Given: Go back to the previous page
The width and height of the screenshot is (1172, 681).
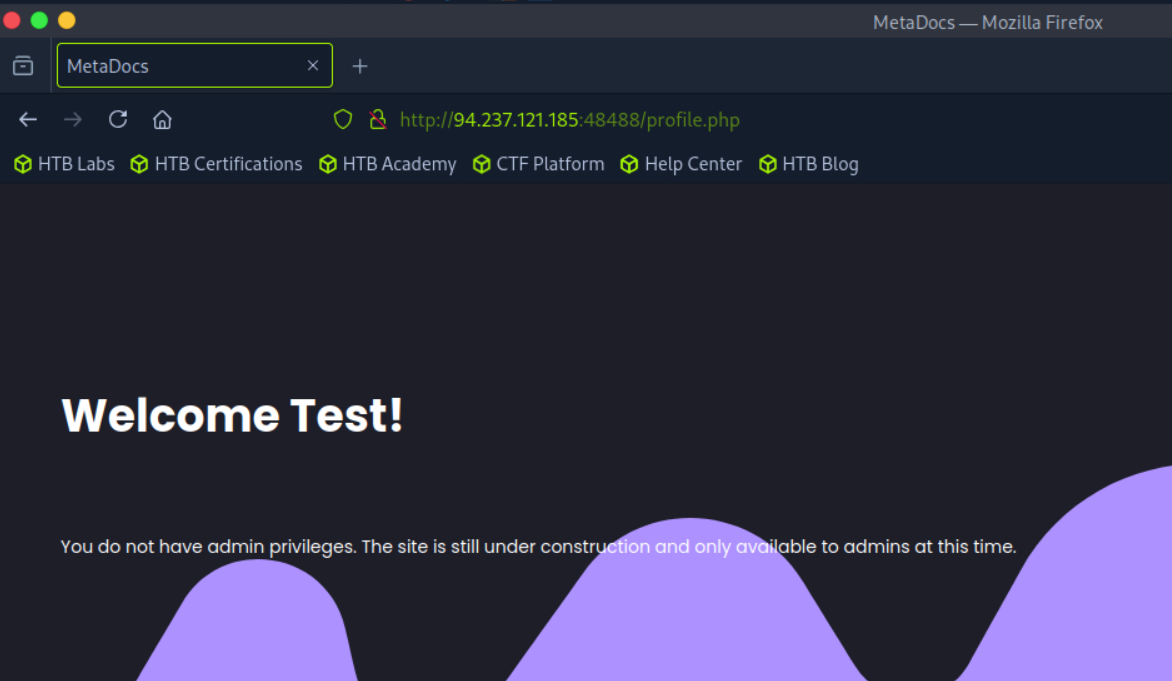Looking at the screenshot, I should pos(28,120).
